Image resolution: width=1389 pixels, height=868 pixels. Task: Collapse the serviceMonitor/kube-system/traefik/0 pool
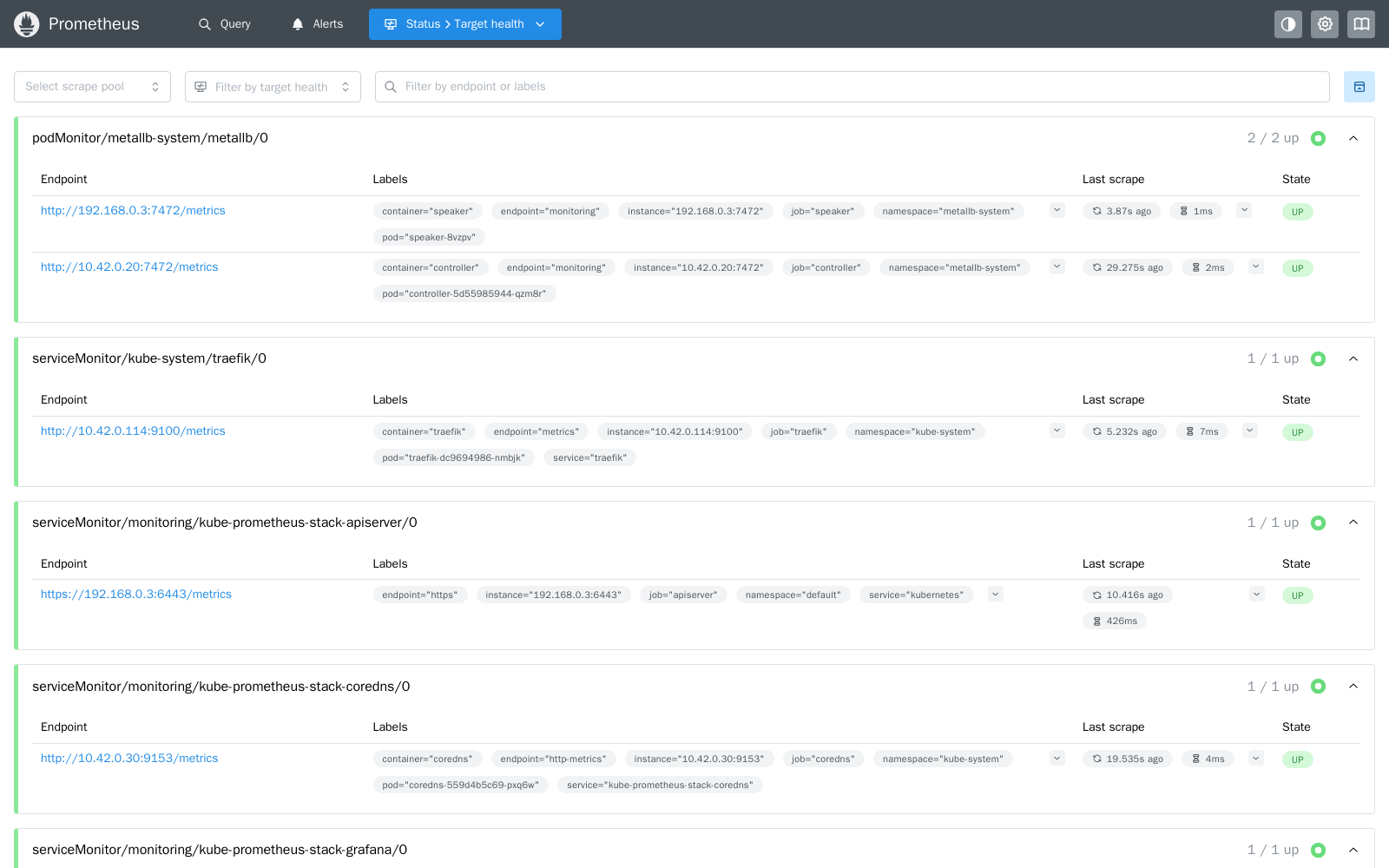click(x=1353, y=358)
